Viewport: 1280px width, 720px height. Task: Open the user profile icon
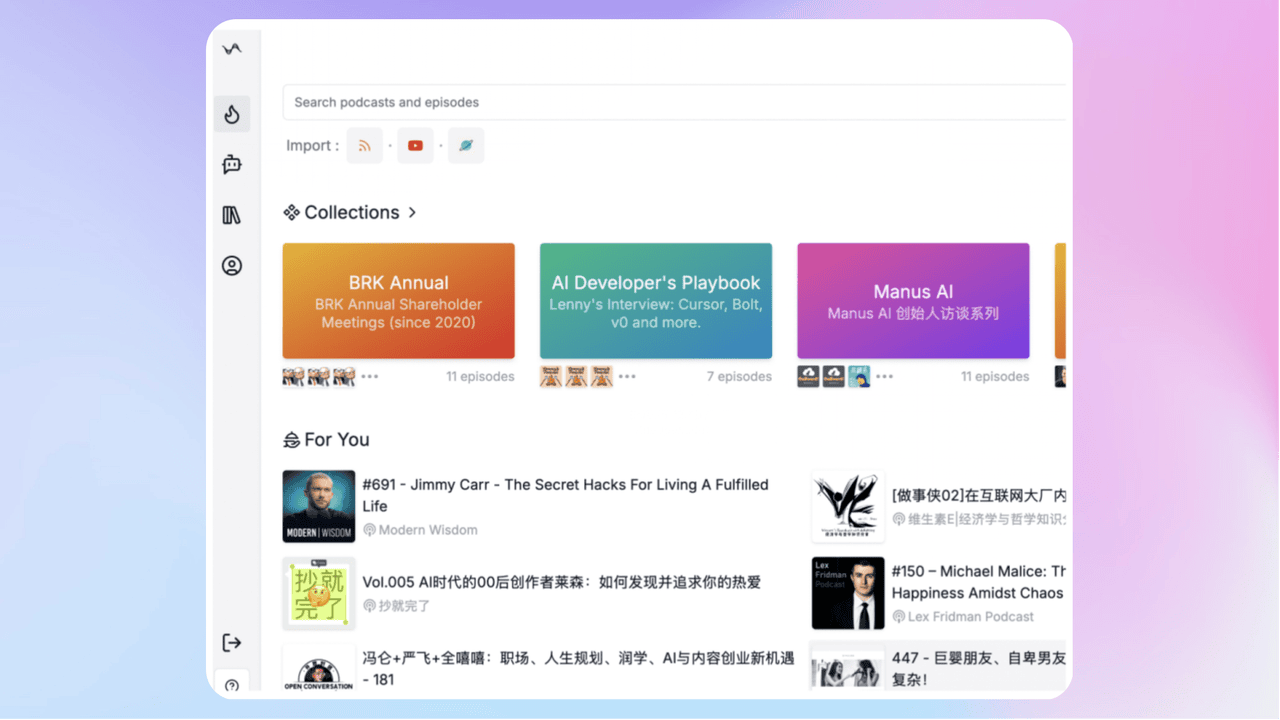click(x=232, y=266)
